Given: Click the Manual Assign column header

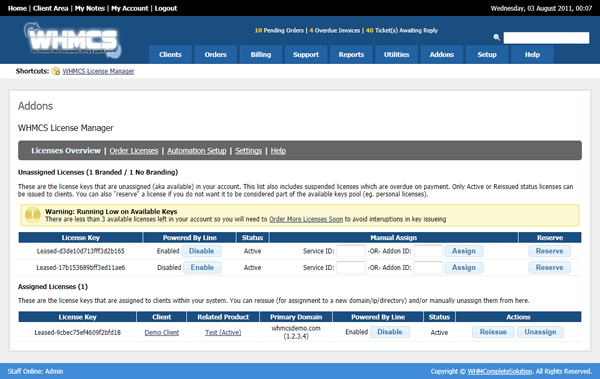Looking at the screenshot, I should [394, 238].
